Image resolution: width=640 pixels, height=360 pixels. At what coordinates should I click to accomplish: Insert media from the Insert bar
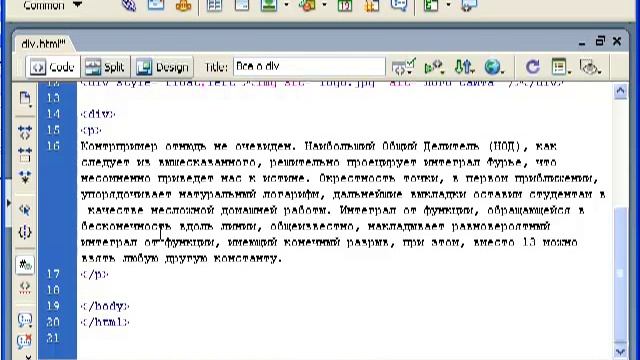pos(307,5)
